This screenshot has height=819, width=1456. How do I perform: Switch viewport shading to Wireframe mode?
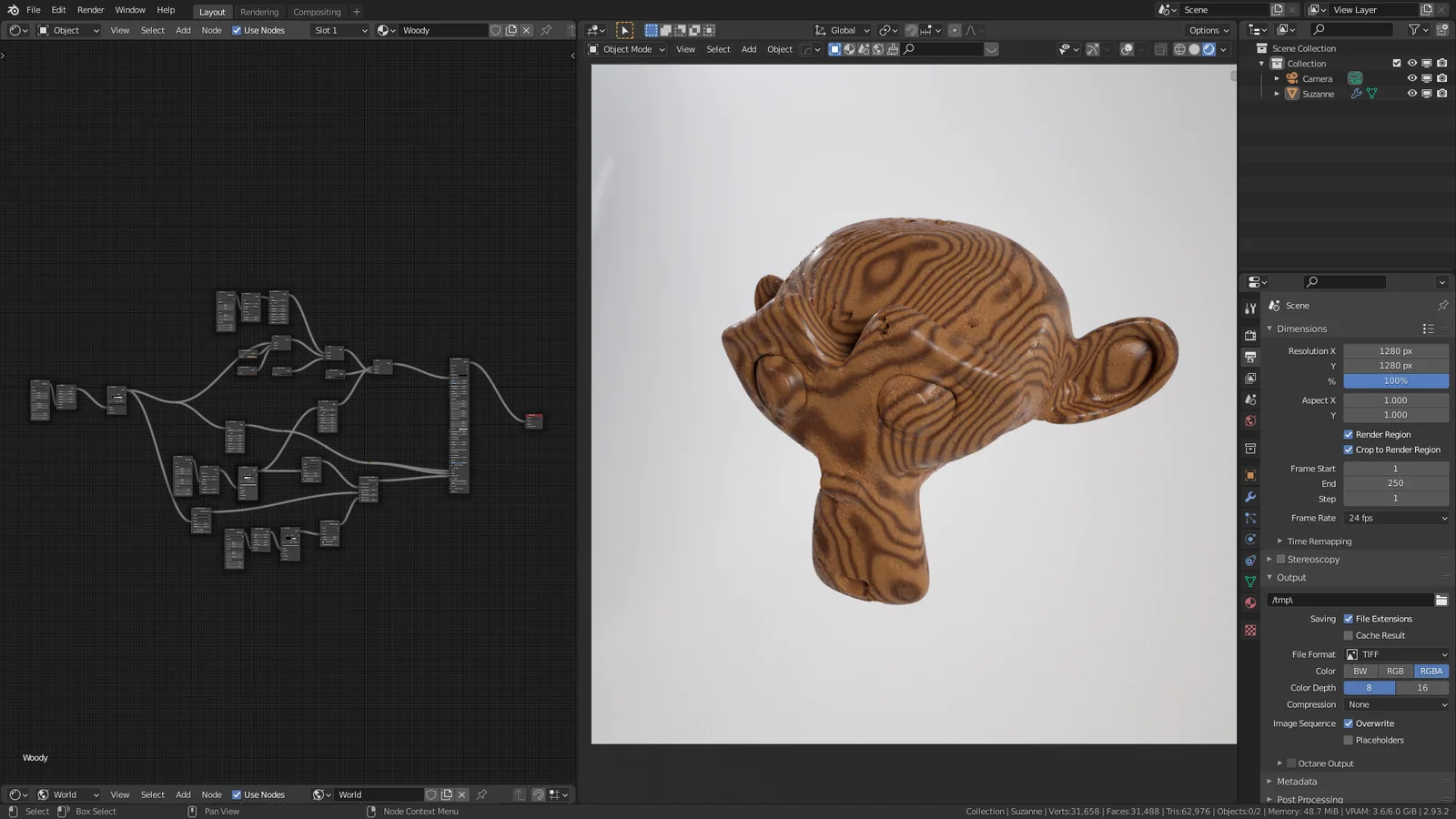1179,50
